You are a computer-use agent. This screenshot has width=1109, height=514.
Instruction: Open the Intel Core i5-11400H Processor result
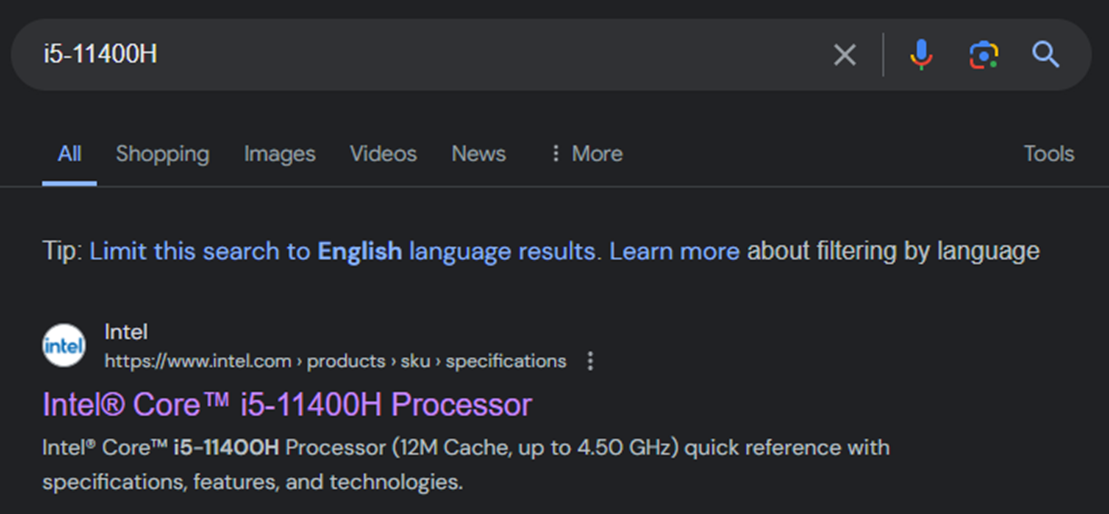(x=287, y=405)
